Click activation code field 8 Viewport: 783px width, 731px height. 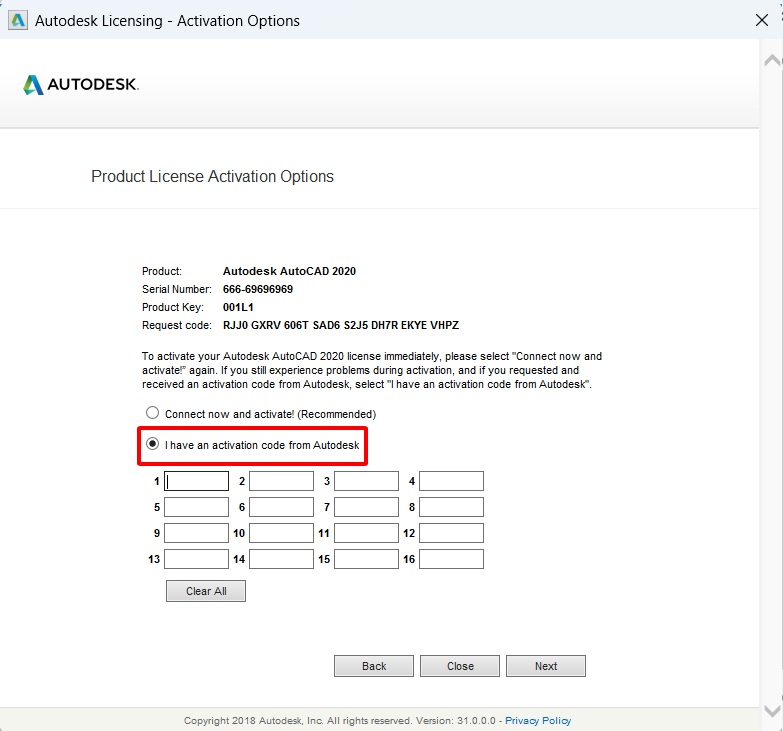click(451, 507)
